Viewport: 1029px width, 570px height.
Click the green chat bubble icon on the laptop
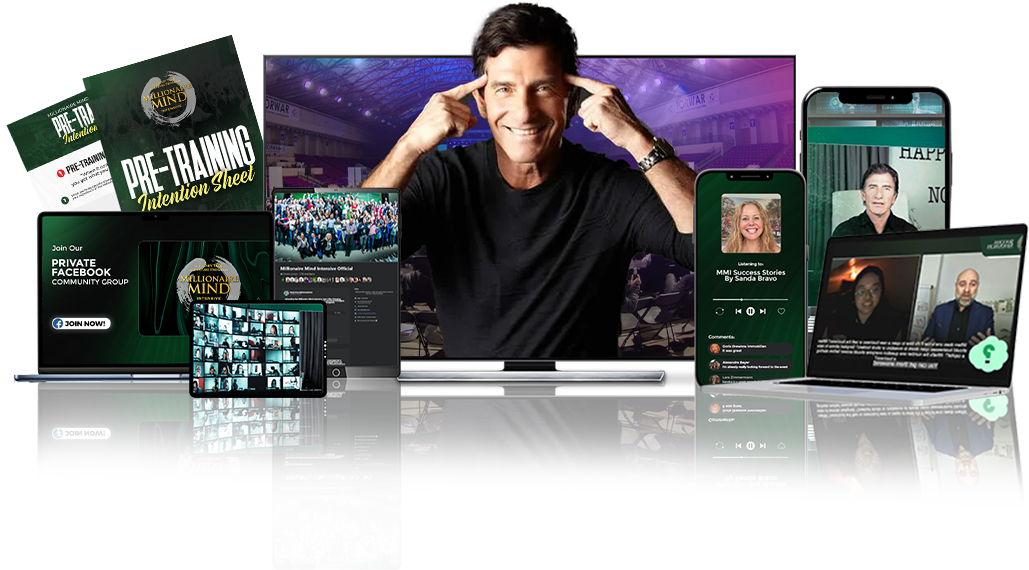click(x=989, y=352)
